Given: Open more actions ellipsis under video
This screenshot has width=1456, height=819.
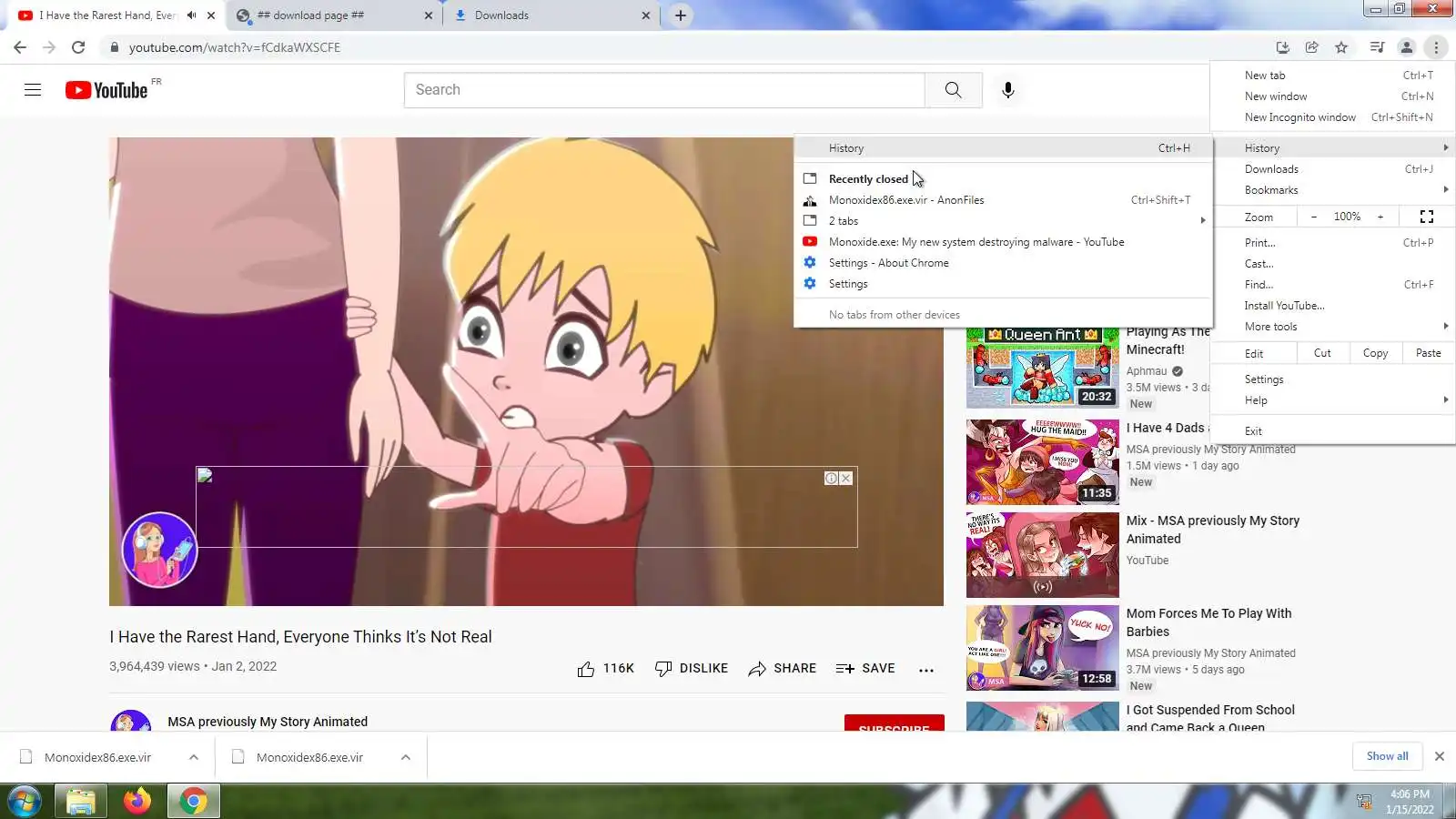Looking at the screenshot, I should click(926, 670).
